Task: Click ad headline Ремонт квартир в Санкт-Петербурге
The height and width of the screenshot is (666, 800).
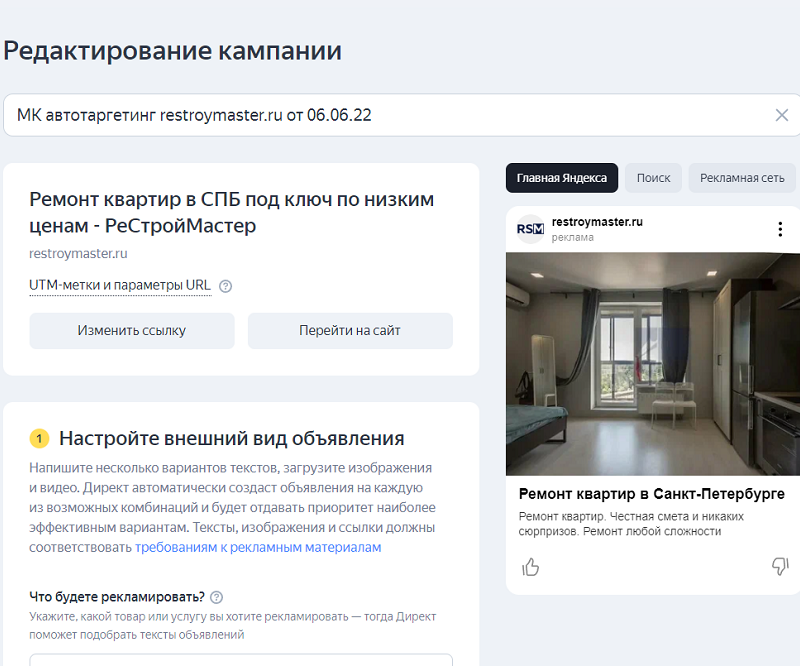Action: (652, 494)
